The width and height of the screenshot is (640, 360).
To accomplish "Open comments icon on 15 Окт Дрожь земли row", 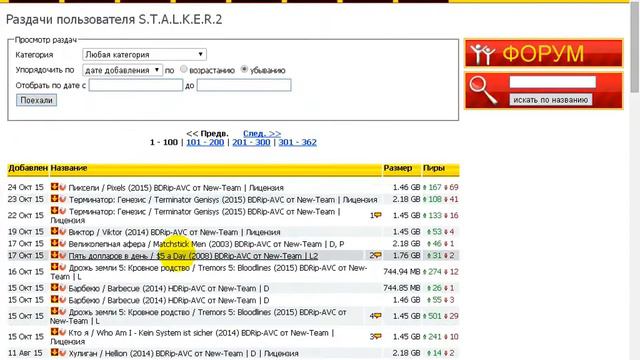I will point(378,316).
